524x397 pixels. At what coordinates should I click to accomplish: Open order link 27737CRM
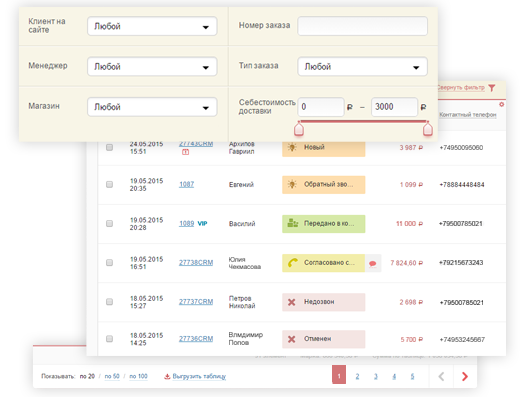[x=196, y=302]
